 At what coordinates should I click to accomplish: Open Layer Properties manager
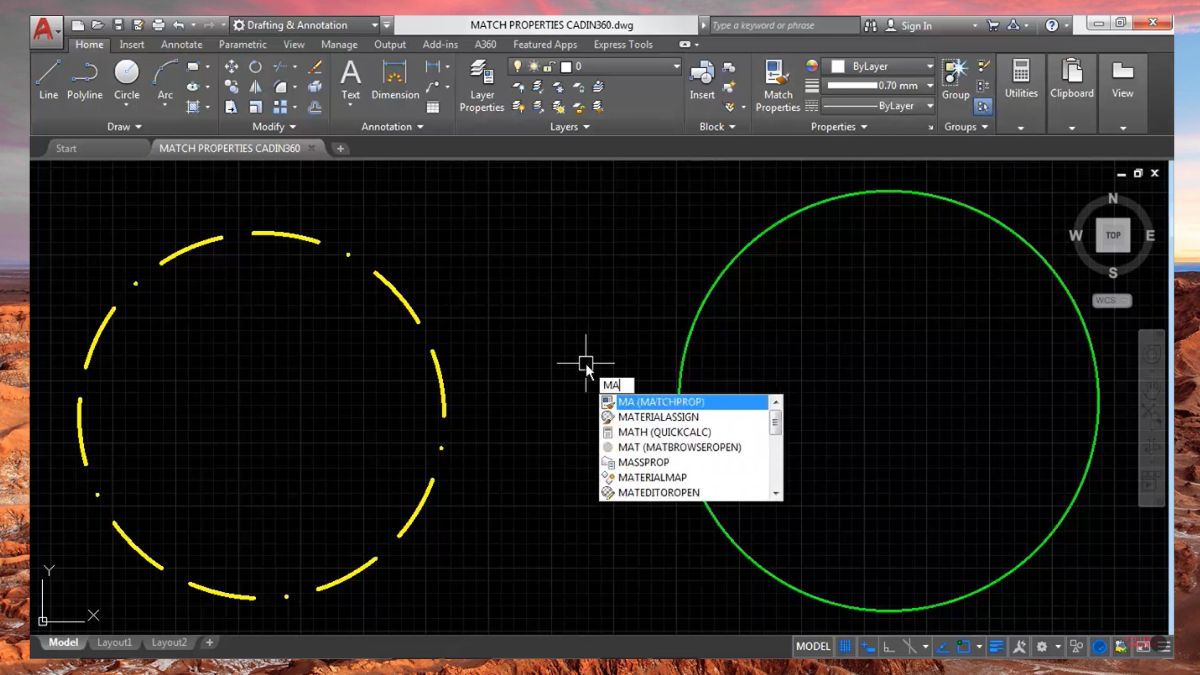pos(482,85)
